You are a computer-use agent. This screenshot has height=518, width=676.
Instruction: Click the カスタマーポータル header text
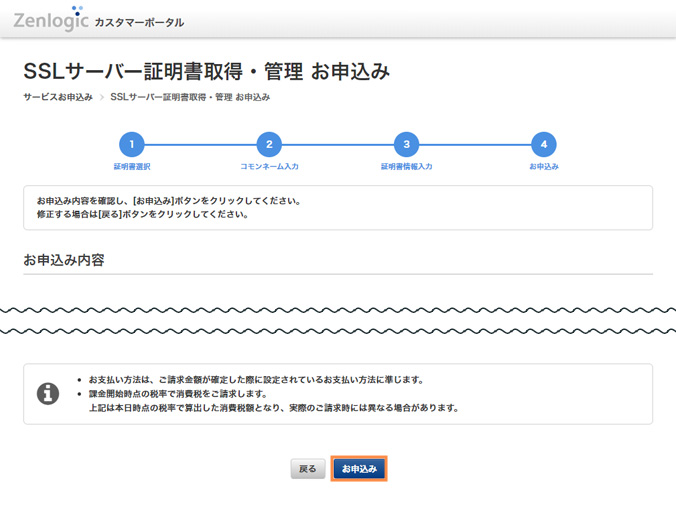pyautogui.click(x=139, y=22)
